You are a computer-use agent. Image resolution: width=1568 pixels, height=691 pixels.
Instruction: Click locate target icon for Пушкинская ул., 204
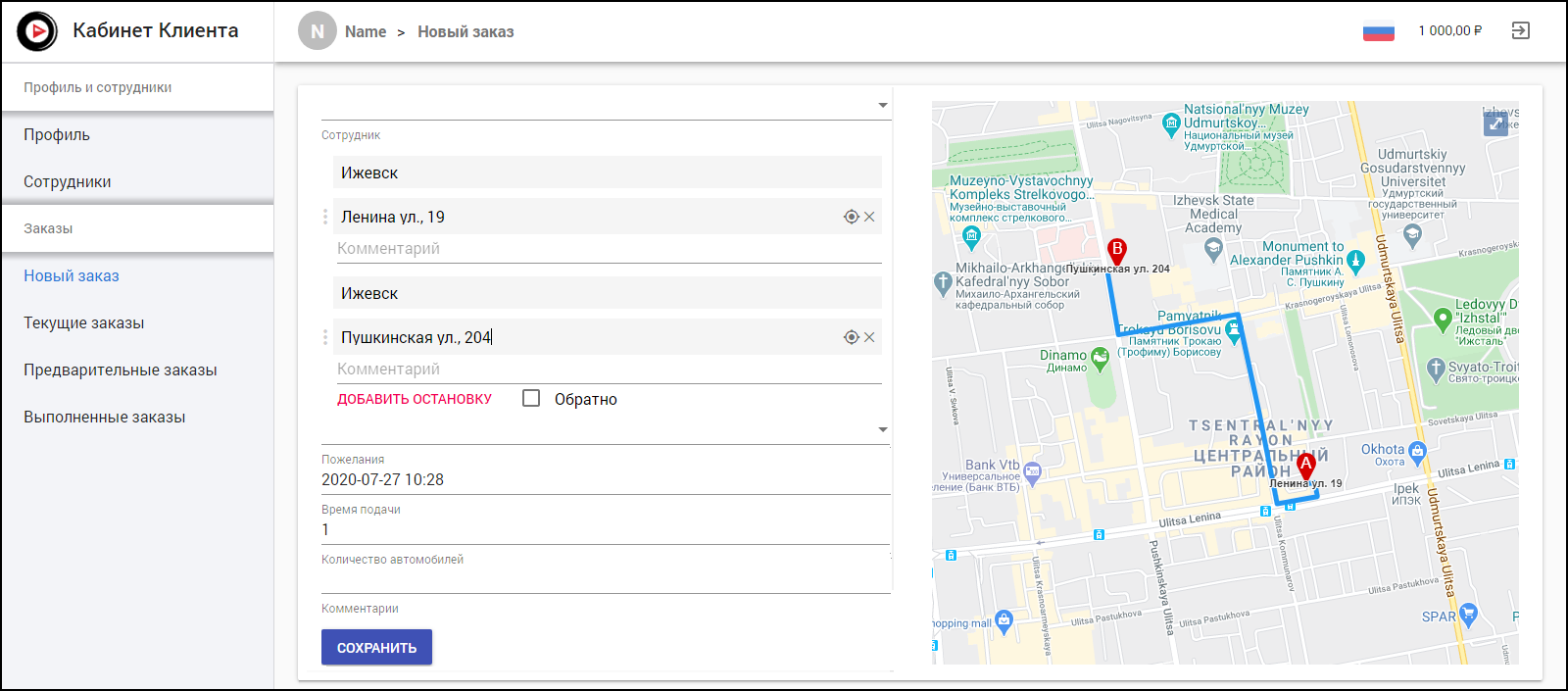[851, 337]
